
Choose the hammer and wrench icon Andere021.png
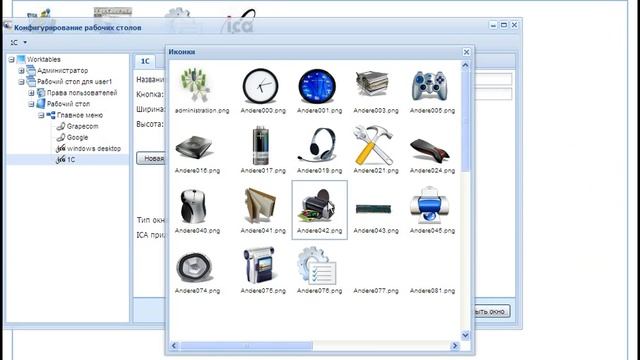coord(374,145)
